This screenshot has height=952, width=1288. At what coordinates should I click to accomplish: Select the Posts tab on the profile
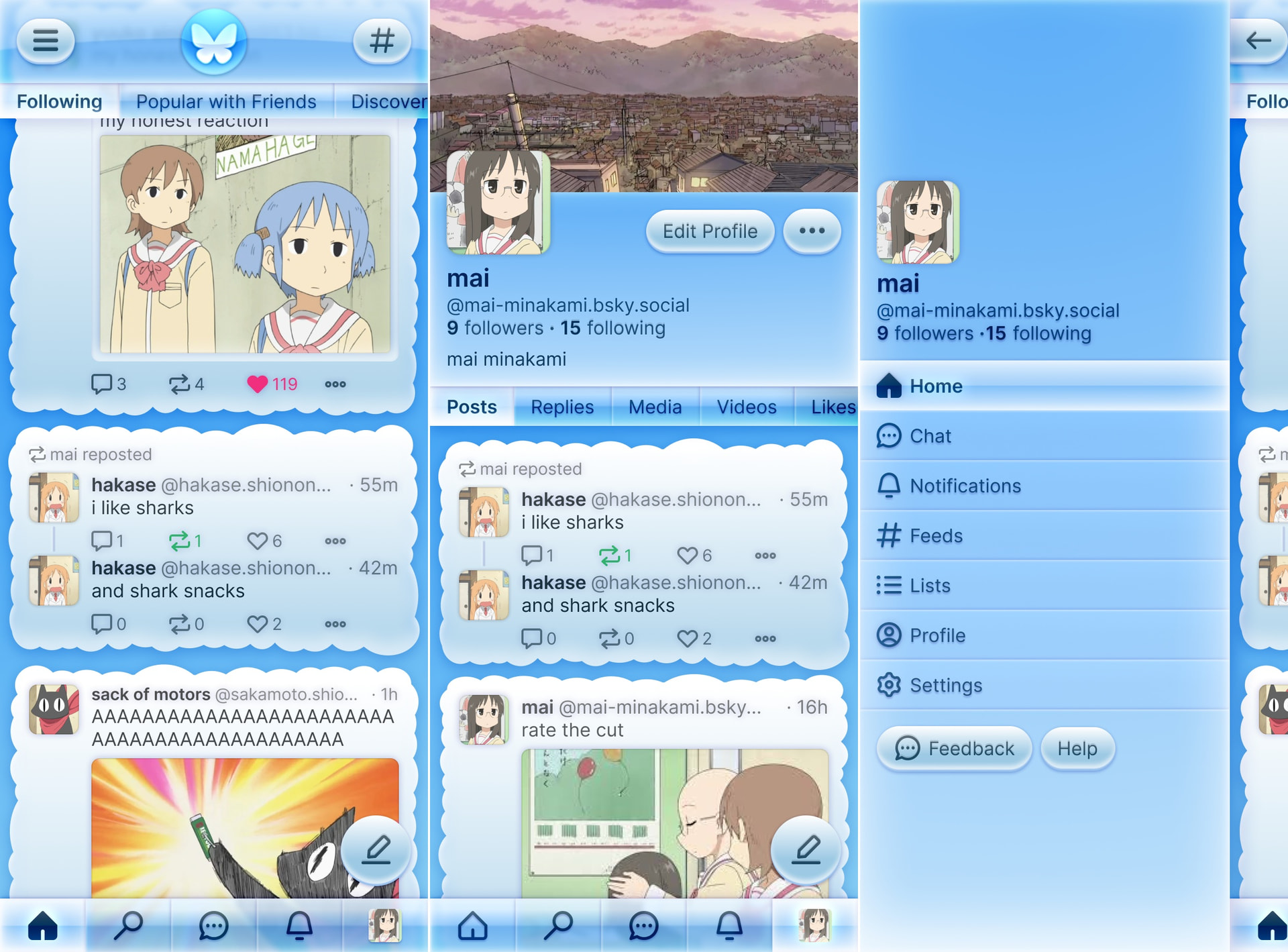(472, 407)
